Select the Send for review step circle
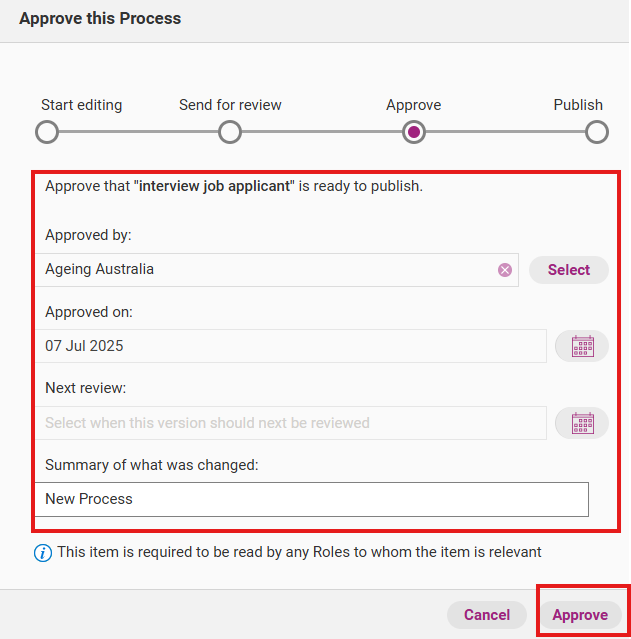The image size is (631, 639). 230,132
